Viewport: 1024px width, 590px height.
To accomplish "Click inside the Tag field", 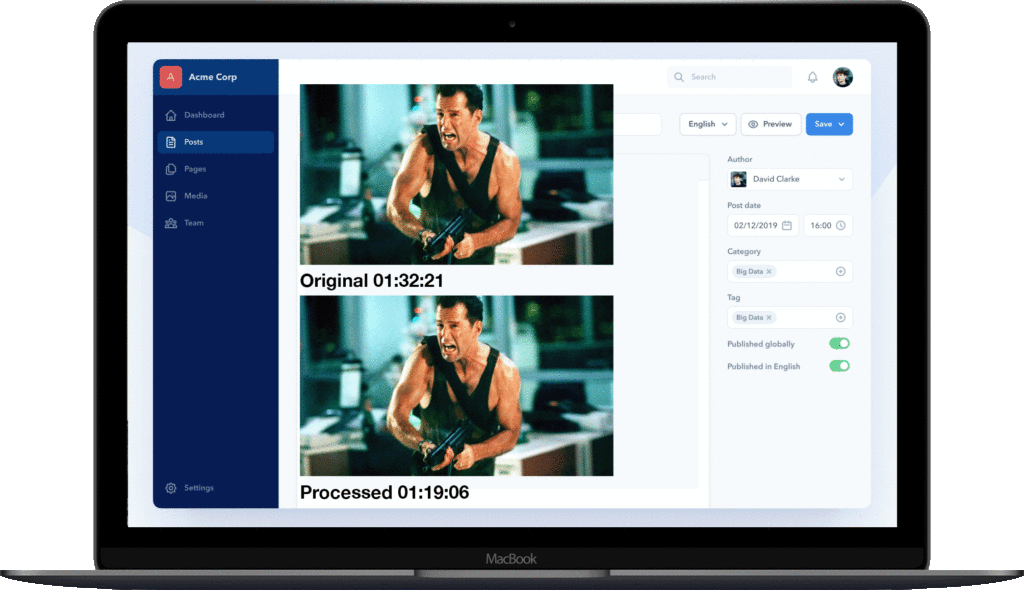I will pyautogui.click(x=790, y=318).
